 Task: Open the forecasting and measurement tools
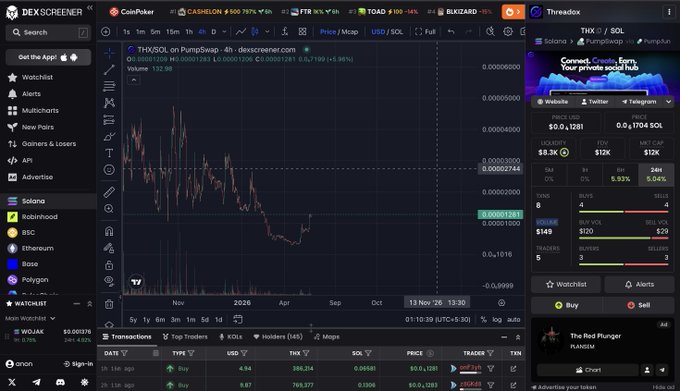pos(109,120)
